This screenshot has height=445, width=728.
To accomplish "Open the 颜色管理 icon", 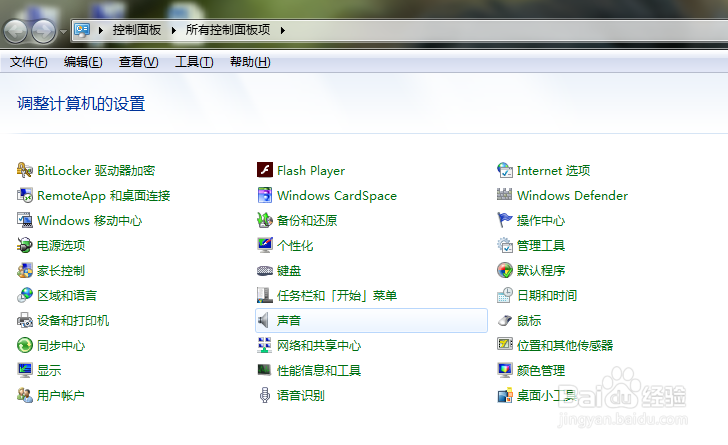I will pyautogui.click(x=505, y=370).
